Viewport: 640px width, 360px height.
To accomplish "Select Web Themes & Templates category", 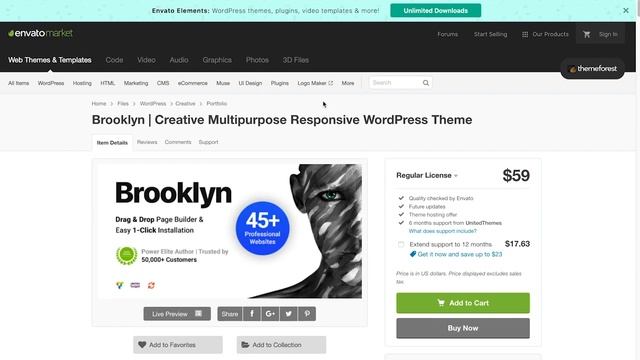I will pos(50,60).
